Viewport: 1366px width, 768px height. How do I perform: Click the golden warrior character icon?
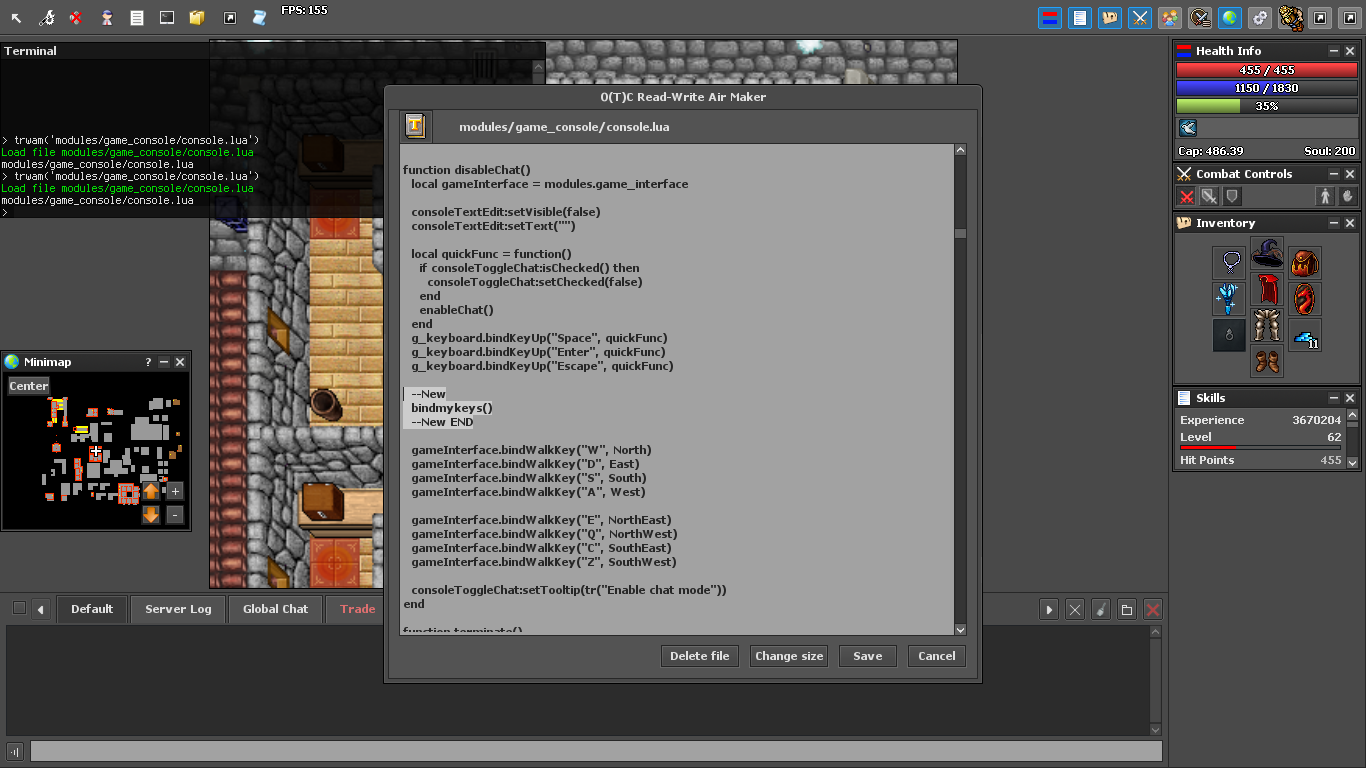(1290, 18)
